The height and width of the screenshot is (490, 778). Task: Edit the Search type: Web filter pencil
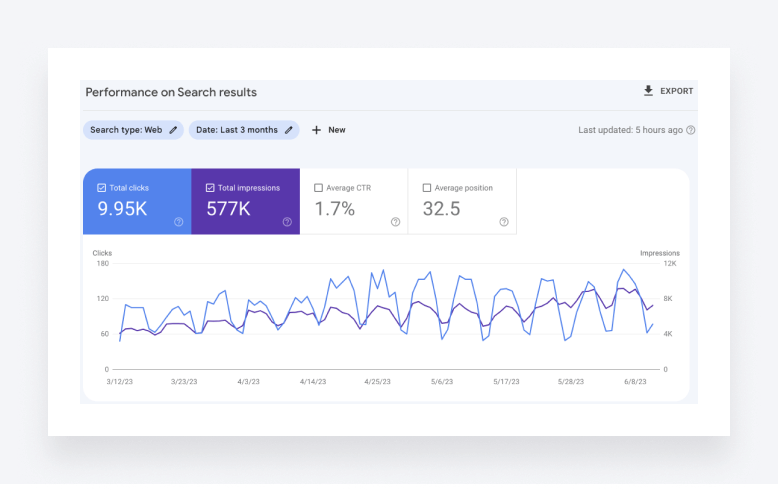tap(174, 130)
